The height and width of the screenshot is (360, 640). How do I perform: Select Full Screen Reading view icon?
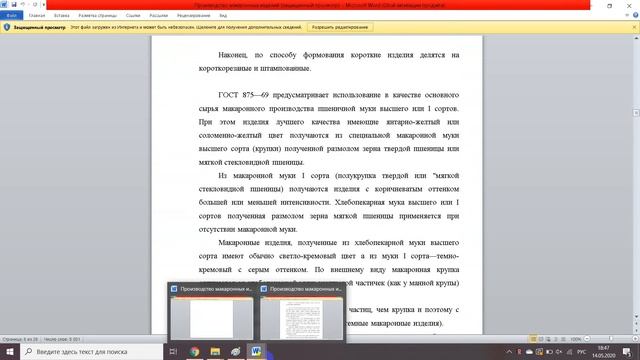coord(541,339)
